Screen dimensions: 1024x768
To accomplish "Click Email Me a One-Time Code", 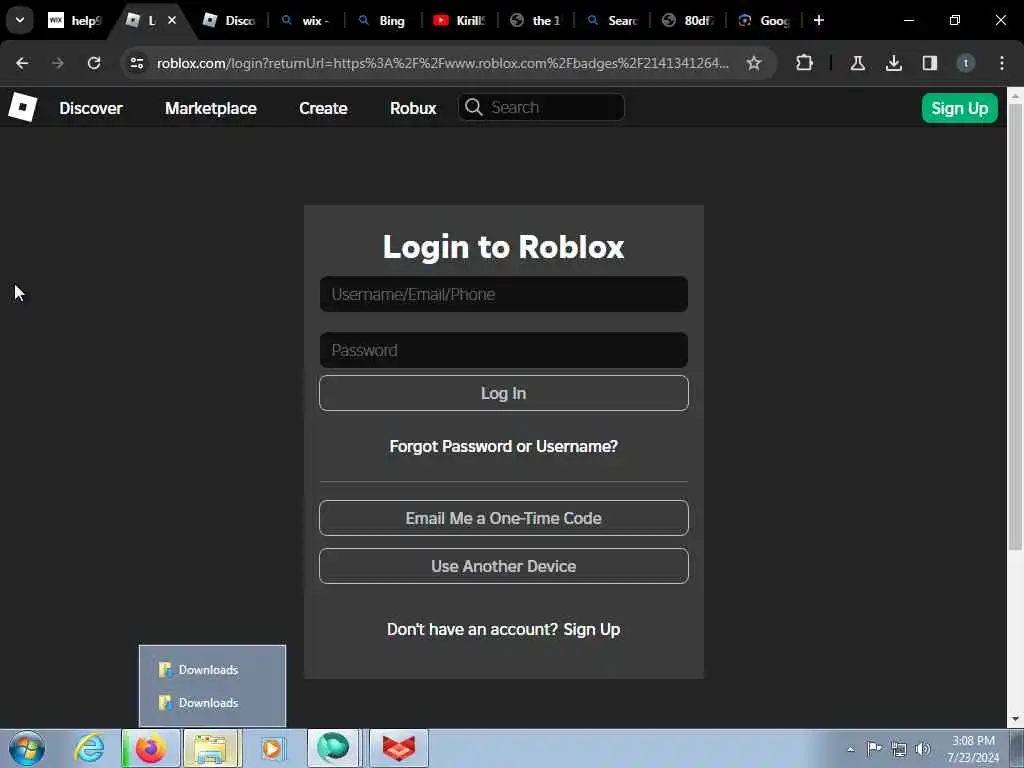I will 504,518.
